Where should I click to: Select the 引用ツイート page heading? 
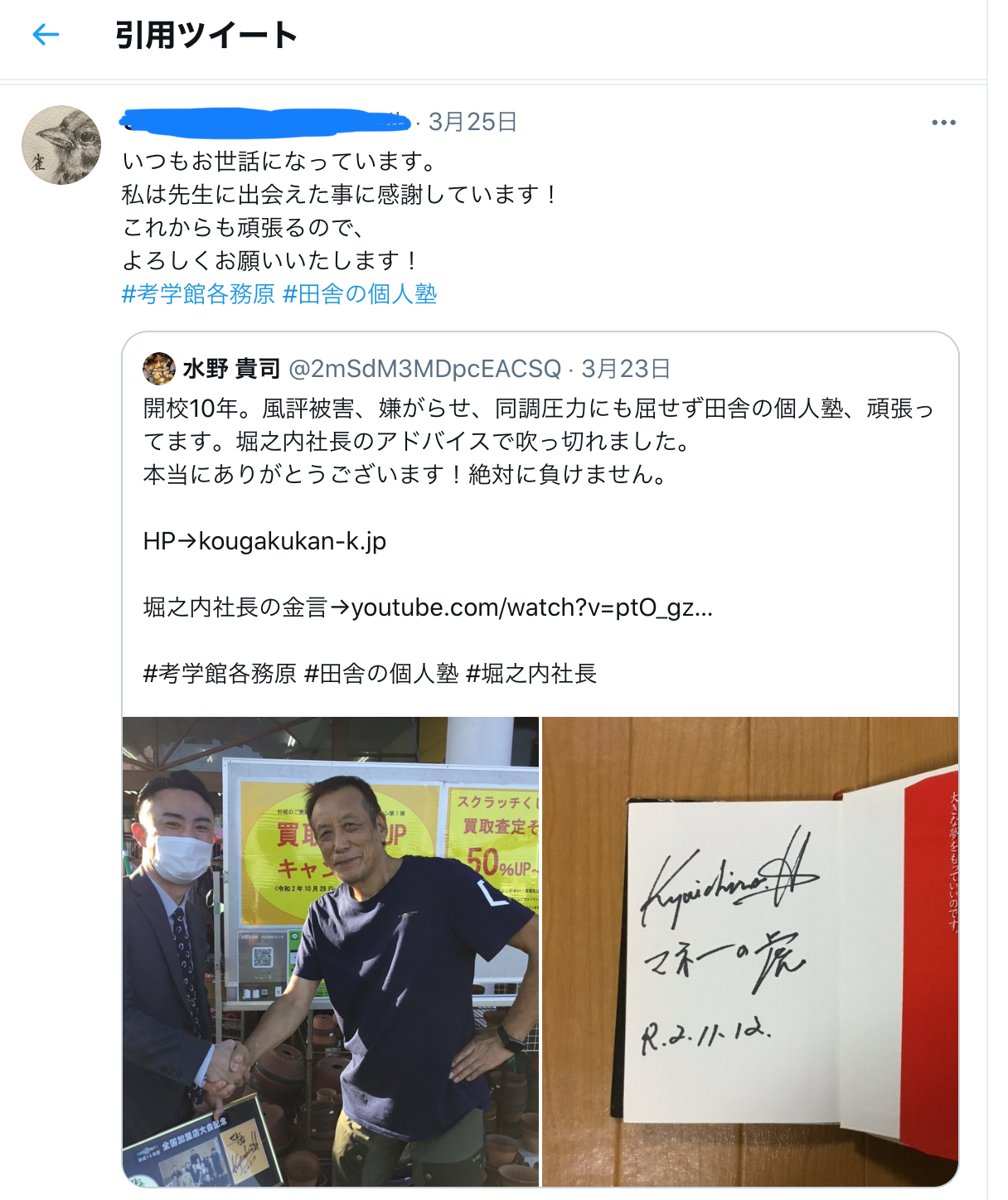[206, 35]
